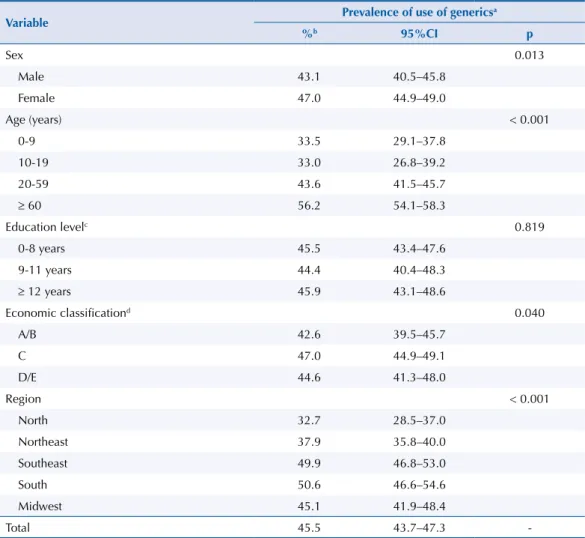This screenshot has width=585, height=538.
Task: Select the '≥ 60' age group label
Action: tap(29, 206)
